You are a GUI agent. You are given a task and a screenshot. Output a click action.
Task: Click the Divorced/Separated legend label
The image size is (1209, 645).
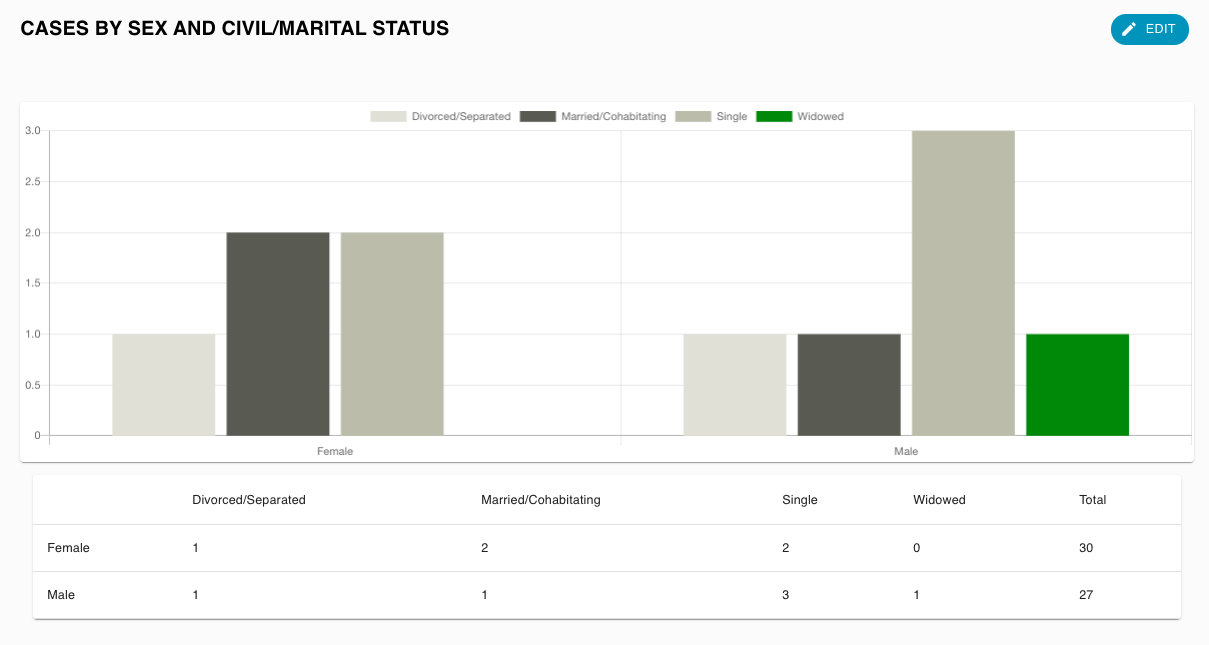(461, 117)
